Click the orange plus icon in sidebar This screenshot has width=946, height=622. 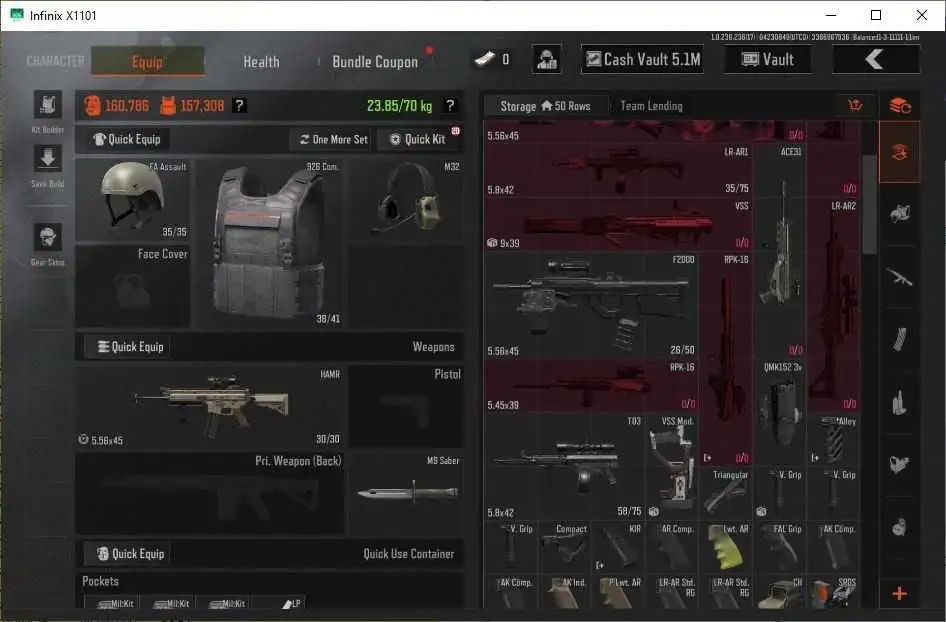click(899, 594)
